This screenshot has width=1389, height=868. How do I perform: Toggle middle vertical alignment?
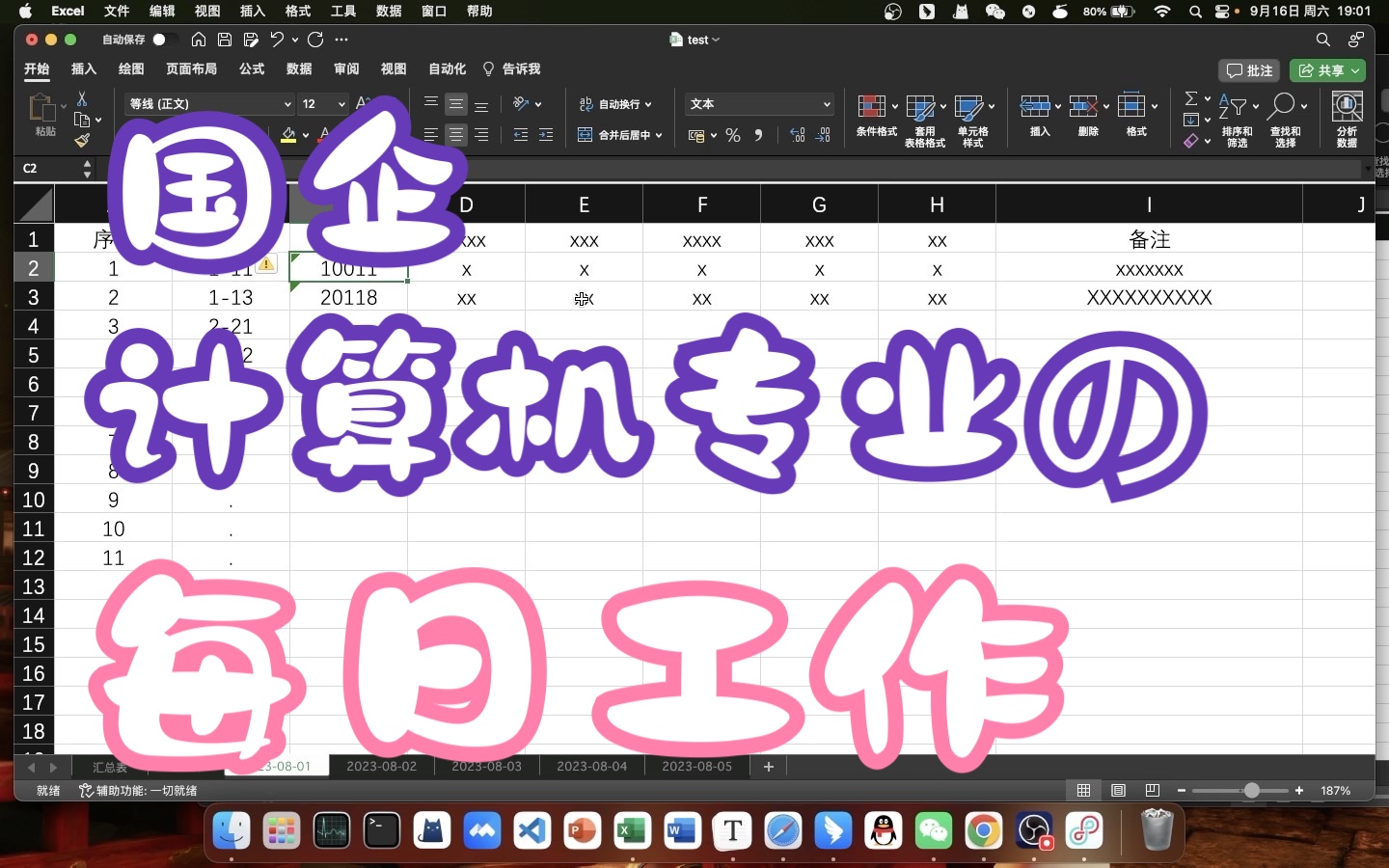(x=456, y=103)
